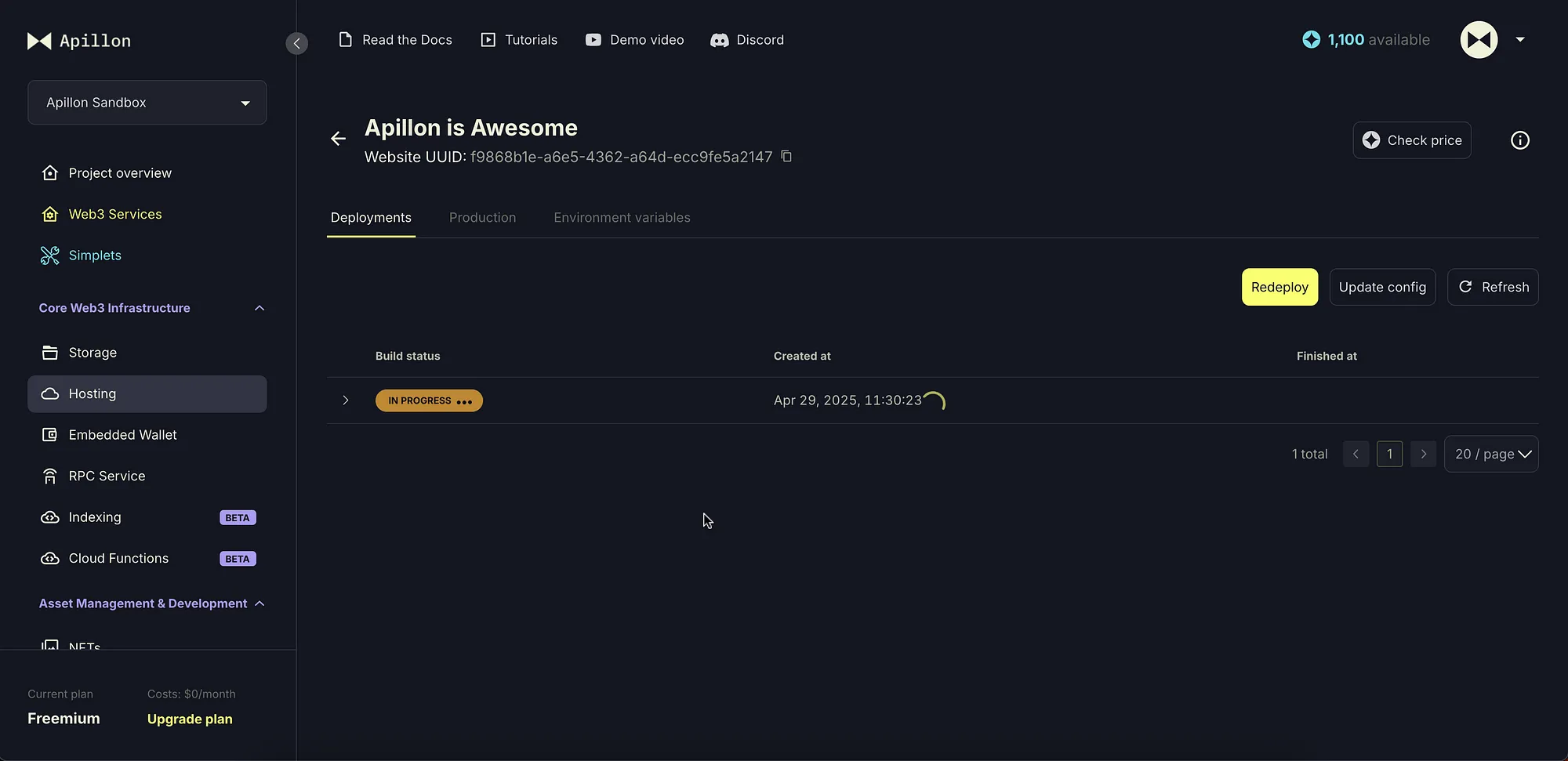Click the Check price button
Screen dimensions: 1568x761
point(1412,140)
